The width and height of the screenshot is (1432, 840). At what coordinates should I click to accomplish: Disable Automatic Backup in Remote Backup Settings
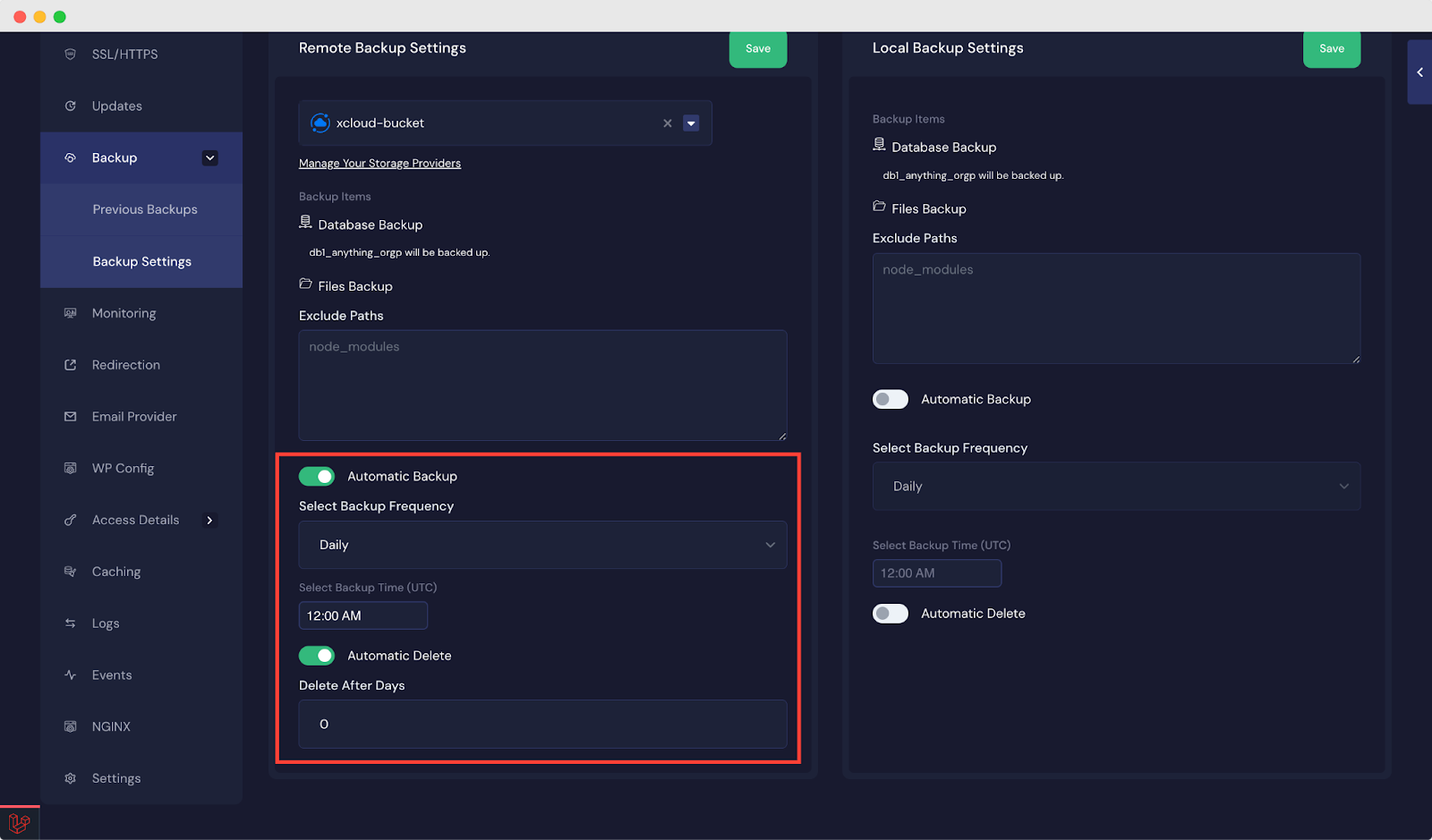coord(316,476)
